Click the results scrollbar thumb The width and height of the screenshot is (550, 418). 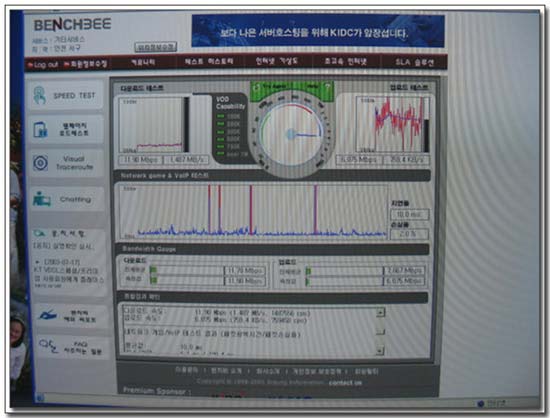pos(381,331)
